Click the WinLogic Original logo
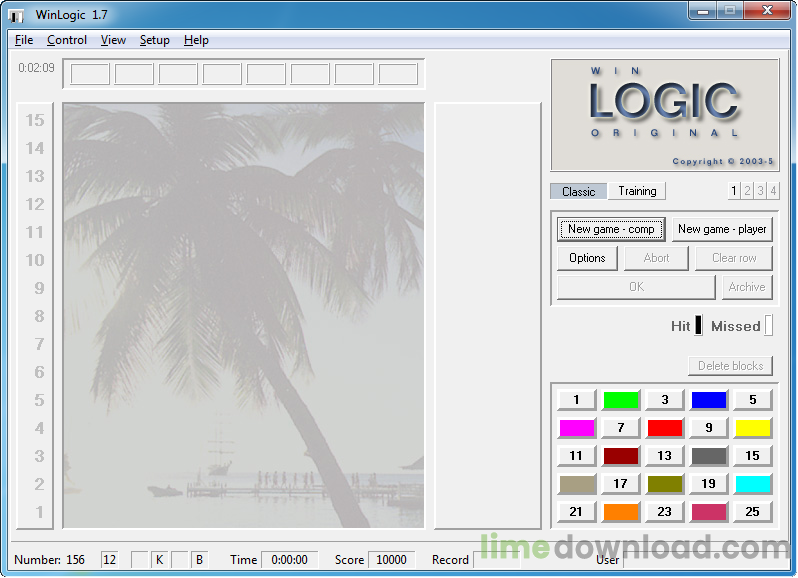 [665, 115]
